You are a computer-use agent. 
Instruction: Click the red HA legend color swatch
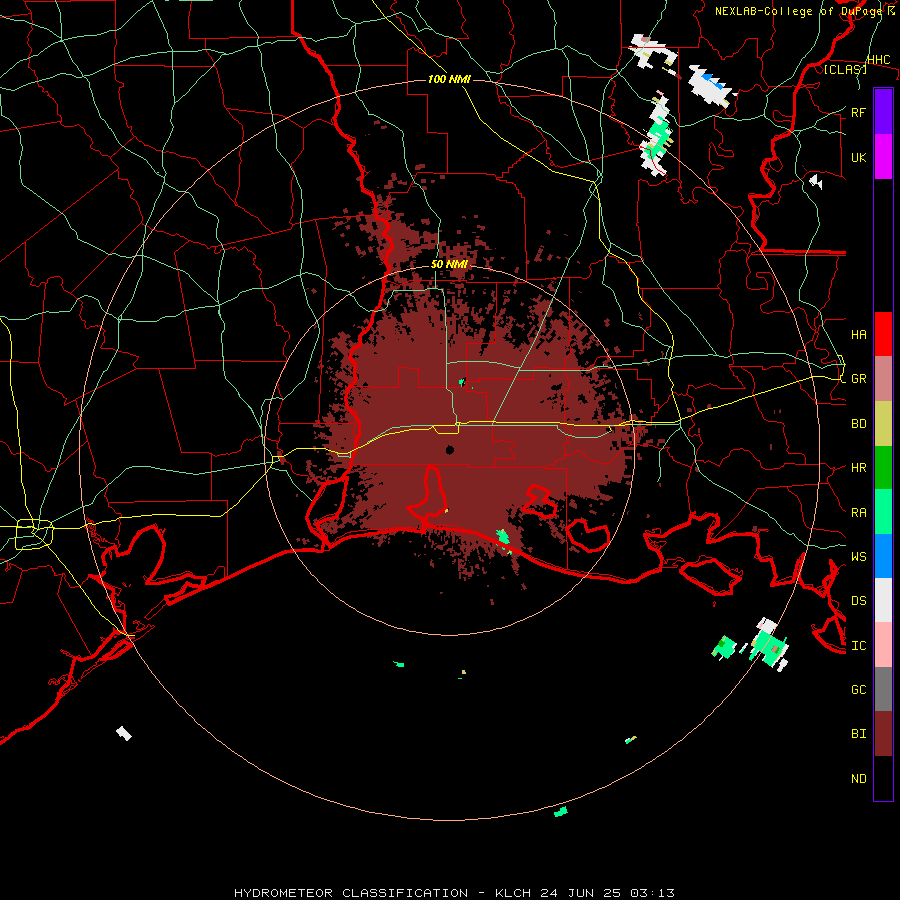[883, 334]
